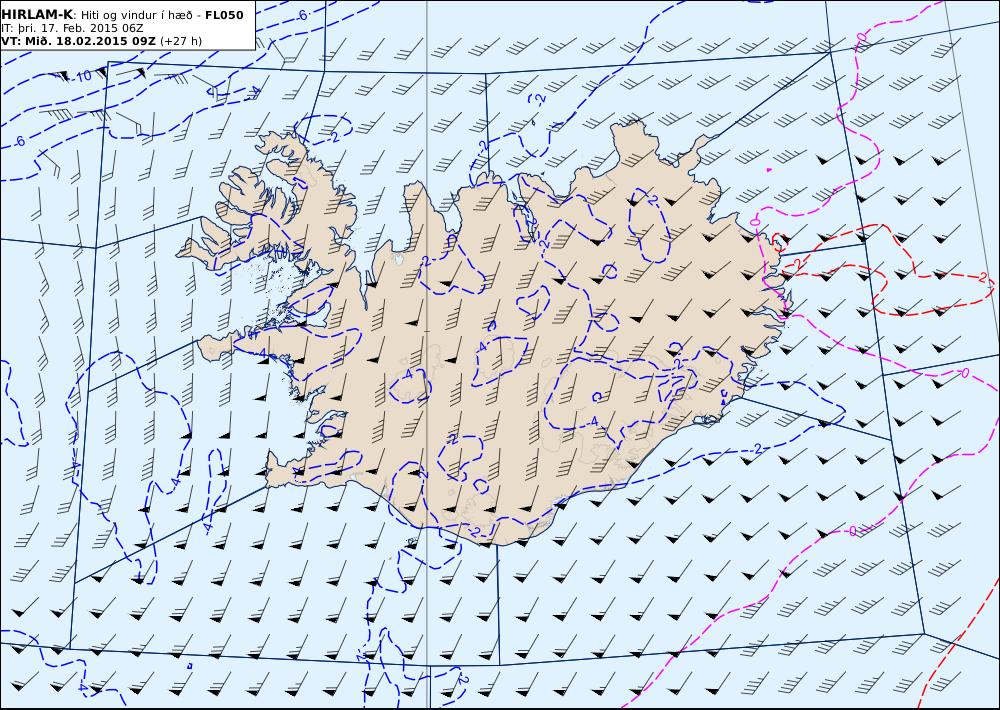Select the FL050 flight level label
The width and height of the screenshot is (1000, 710).
(x=224, y=15)
